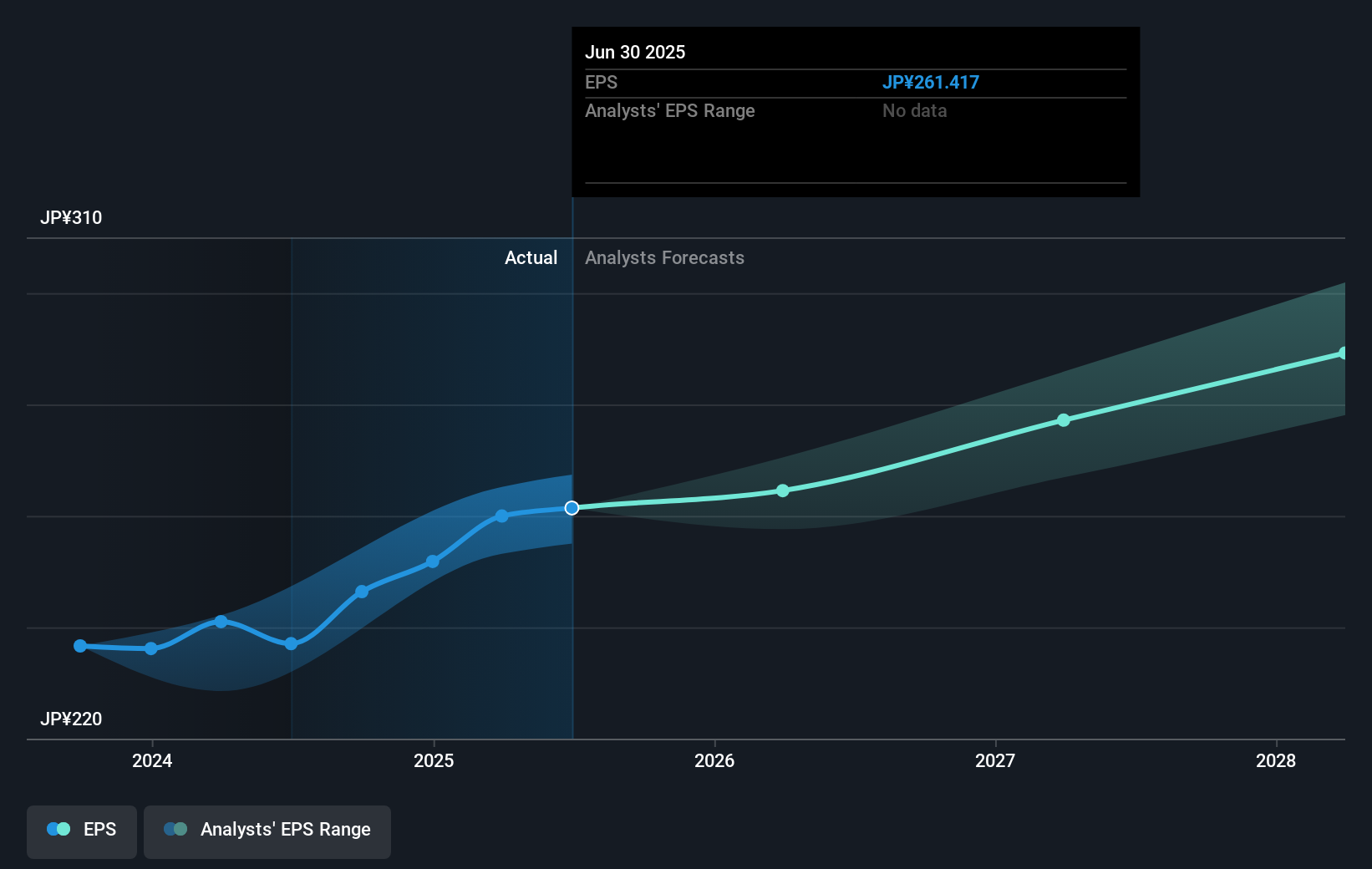1372x869 pixels.
Task: Hide the forecast shaded band via its legend
Action: pos(267,831)
